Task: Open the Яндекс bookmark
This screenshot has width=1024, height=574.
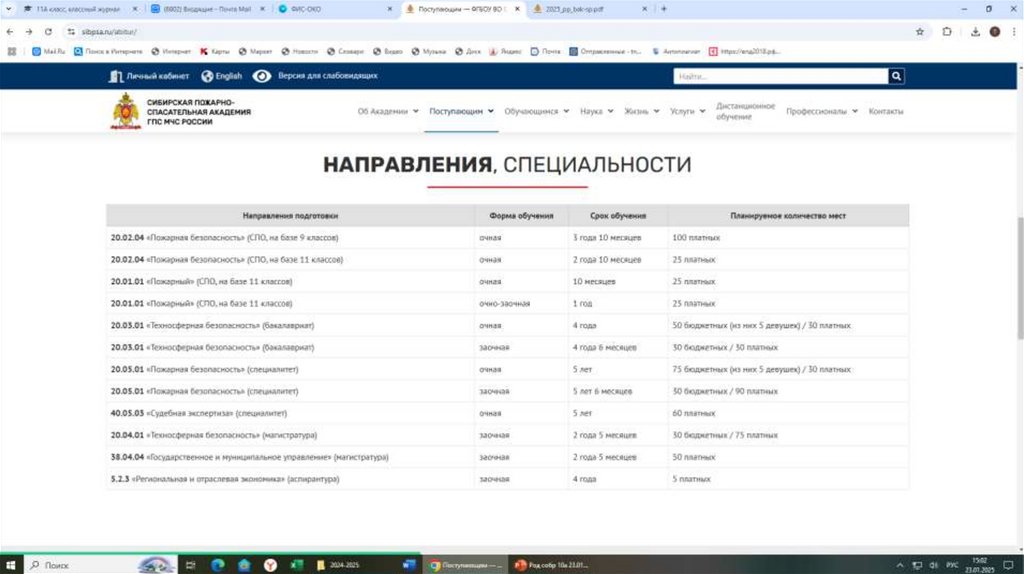Action: [x=505, y=51]
